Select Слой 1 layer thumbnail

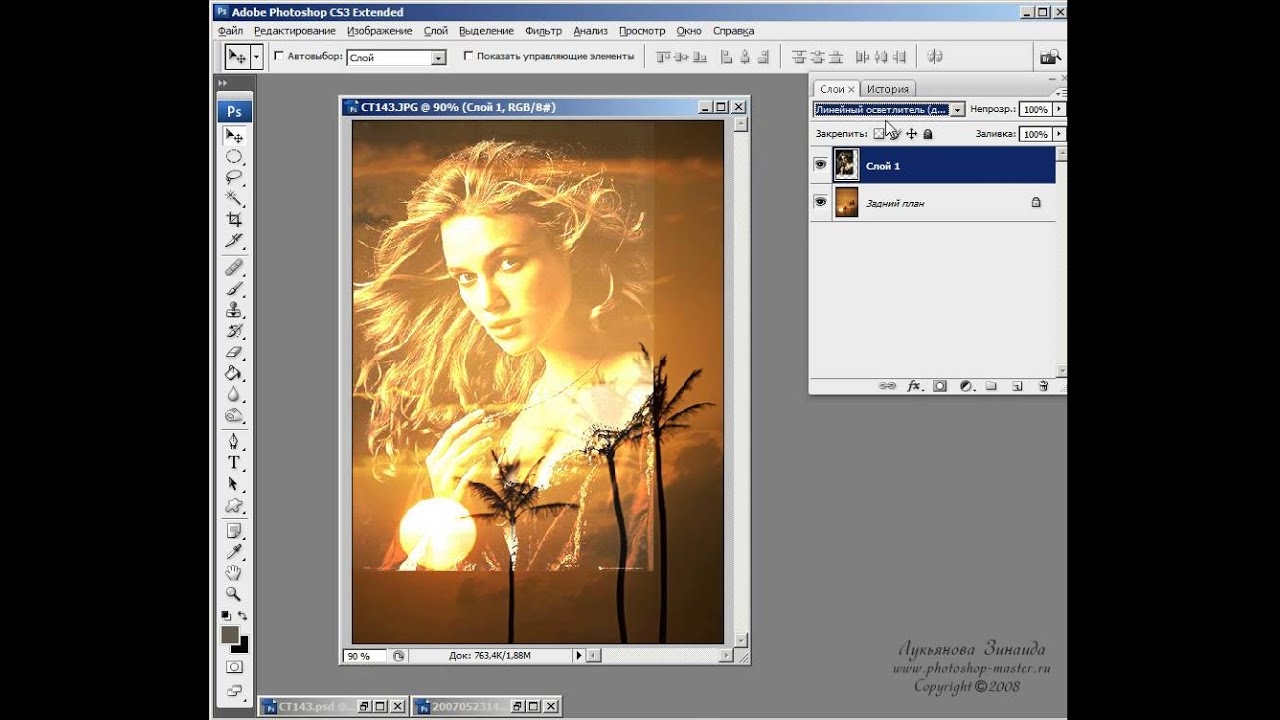pos(846,165)
